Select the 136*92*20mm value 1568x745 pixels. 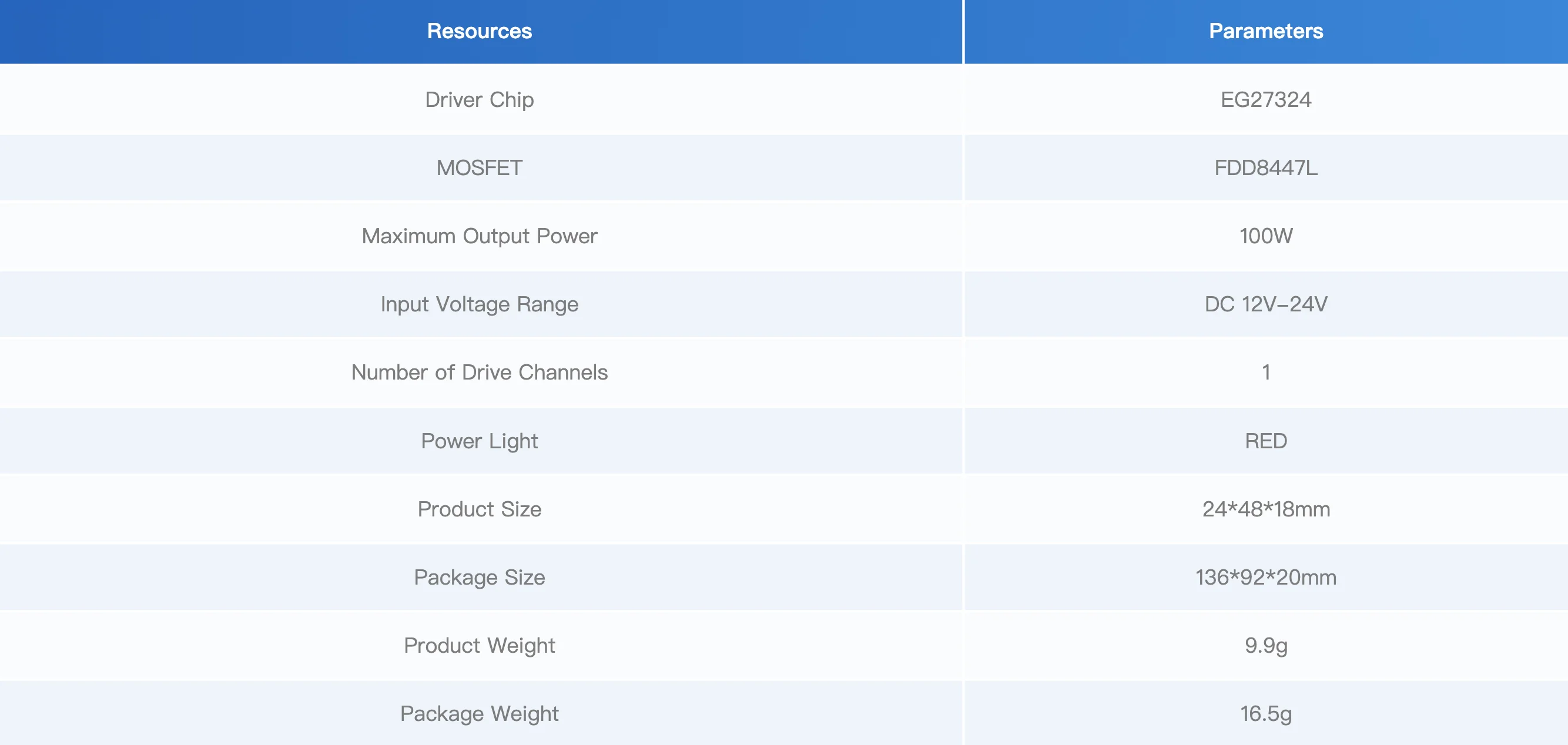click(x=1265, y=578)
